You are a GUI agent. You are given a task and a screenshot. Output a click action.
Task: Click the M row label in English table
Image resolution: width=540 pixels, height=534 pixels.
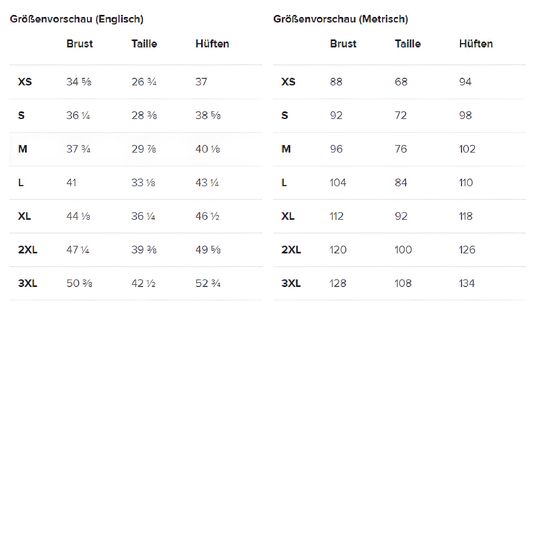pos(22,149)
